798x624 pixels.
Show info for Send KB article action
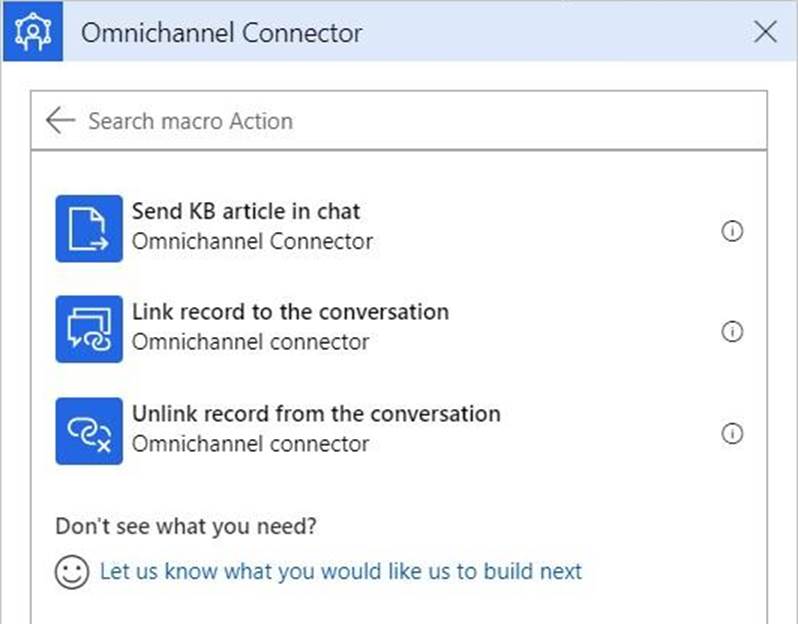[732, 231]
